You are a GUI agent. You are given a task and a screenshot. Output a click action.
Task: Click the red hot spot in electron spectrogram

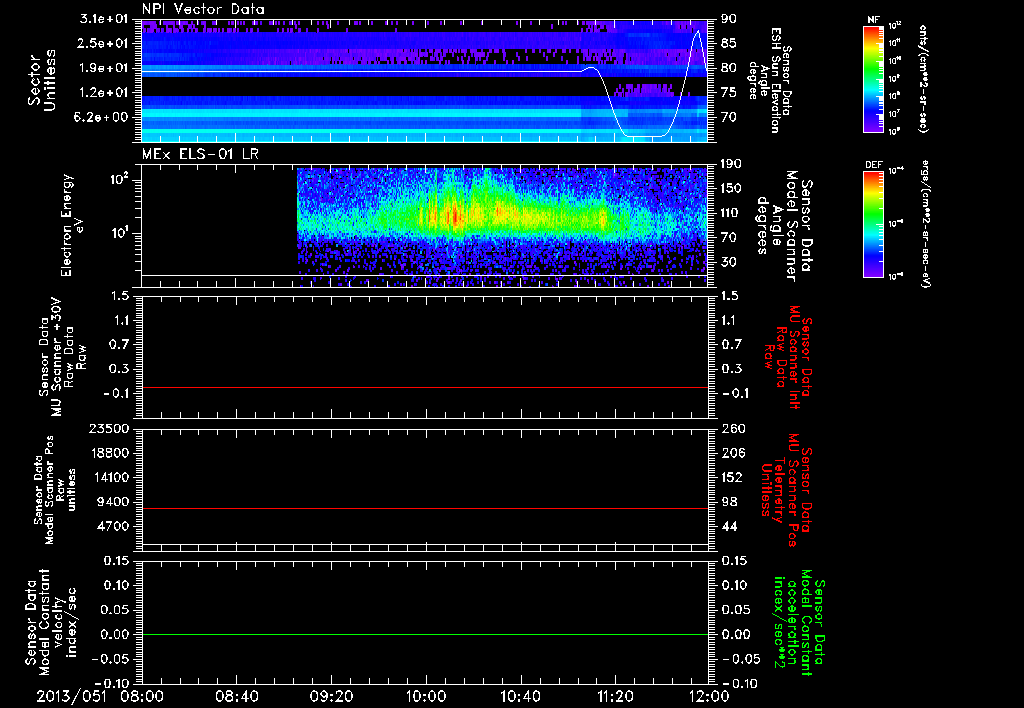pos(453,215)
